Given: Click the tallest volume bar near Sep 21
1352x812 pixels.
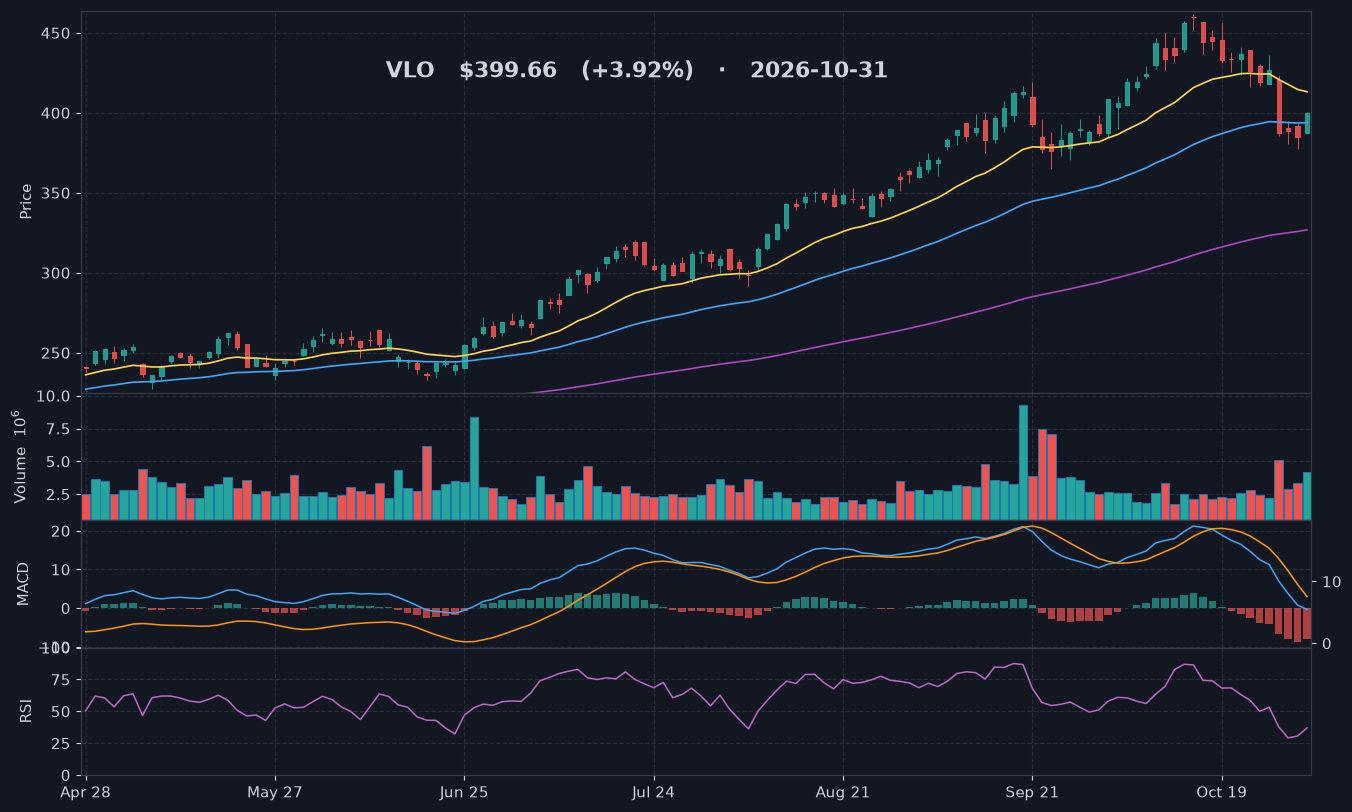Looking at the screenshot, I should click(1023, 463).
